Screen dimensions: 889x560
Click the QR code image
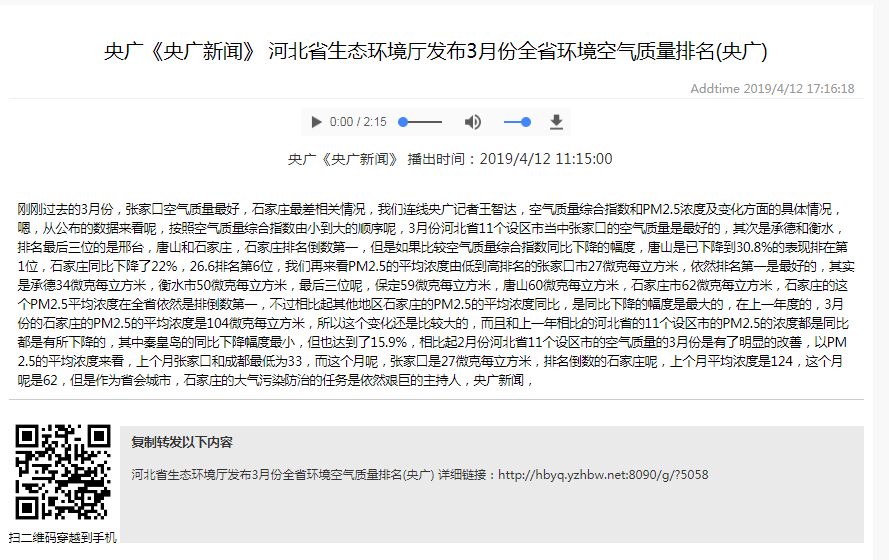pyautogui.click(x=63, y=473)
